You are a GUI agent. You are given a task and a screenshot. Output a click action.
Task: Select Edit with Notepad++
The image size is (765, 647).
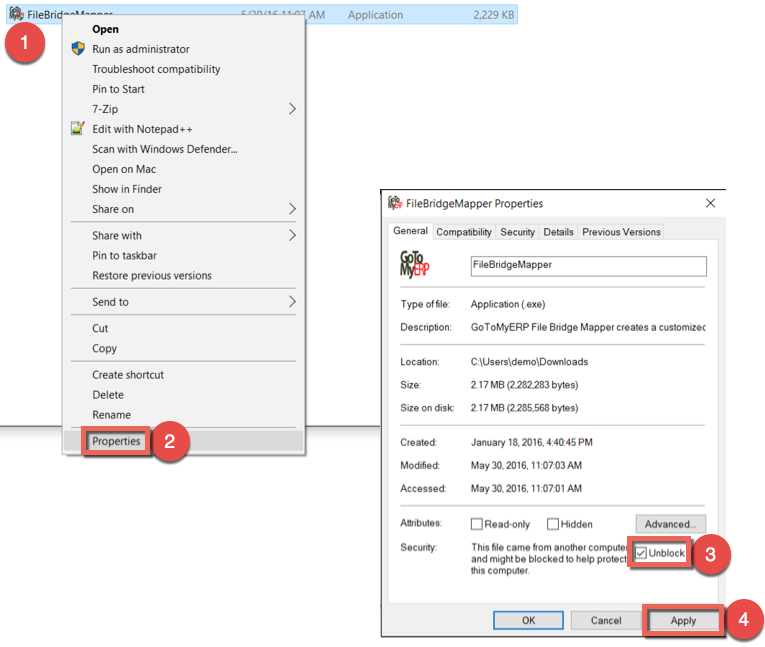(x=142, y=129)
